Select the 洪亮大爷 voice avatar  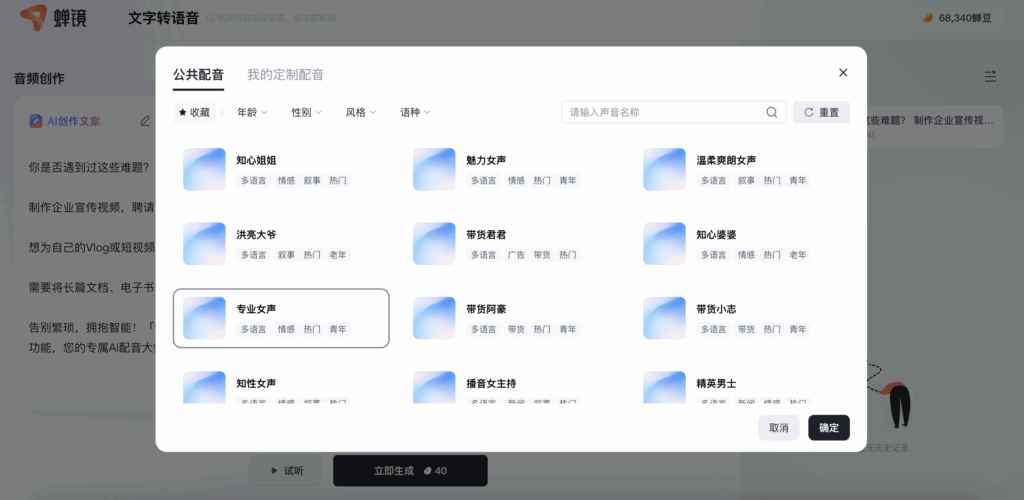(204, 243)
